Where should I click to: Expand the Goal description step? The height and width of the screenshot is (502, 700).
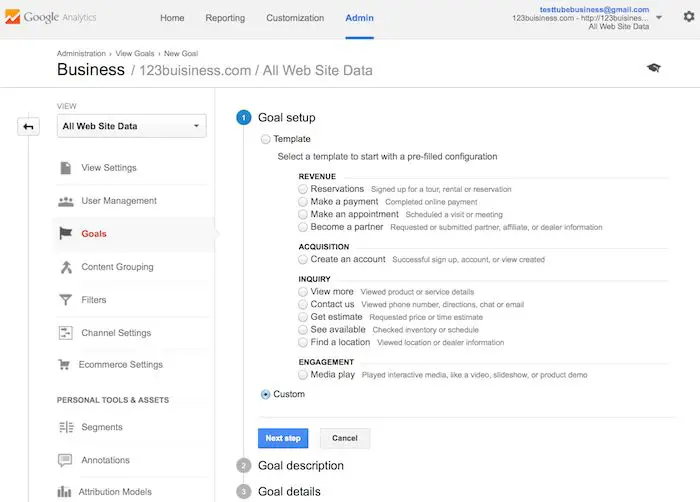(x=300, y=465)
